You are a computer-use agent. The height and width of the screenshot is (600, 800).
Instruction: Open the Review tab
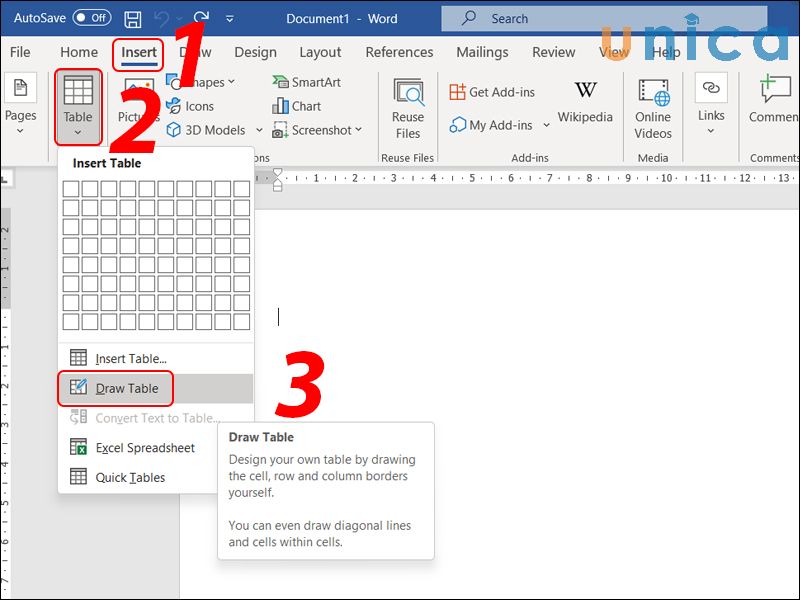click(x=554, y=52)
